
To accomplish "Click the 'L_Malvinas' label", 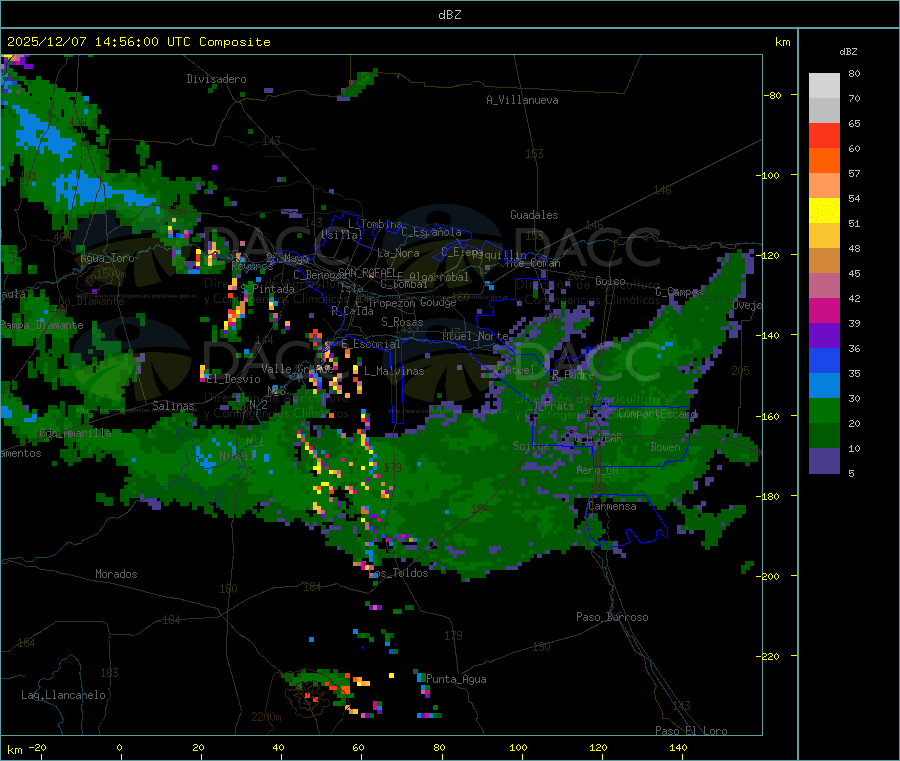I will click(x=394, y=371).
